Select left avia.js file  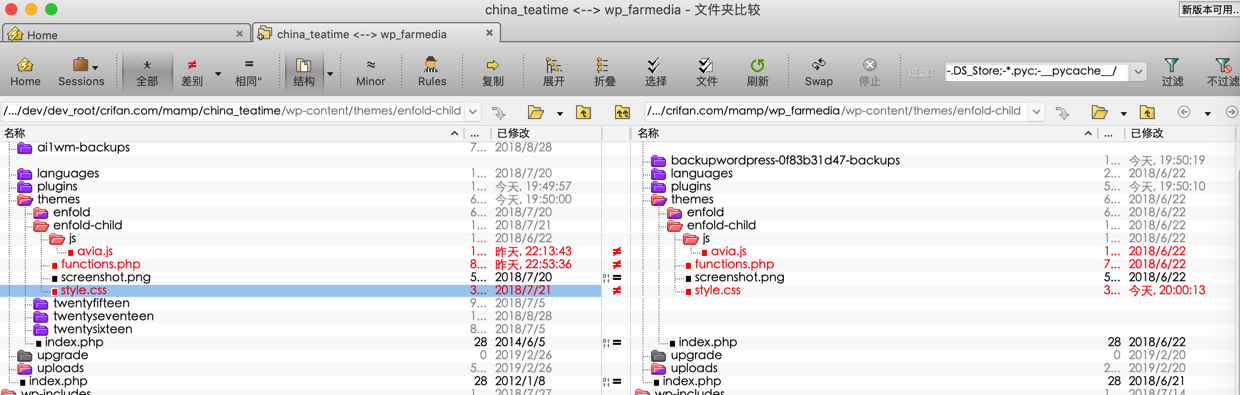coord(95,251)
